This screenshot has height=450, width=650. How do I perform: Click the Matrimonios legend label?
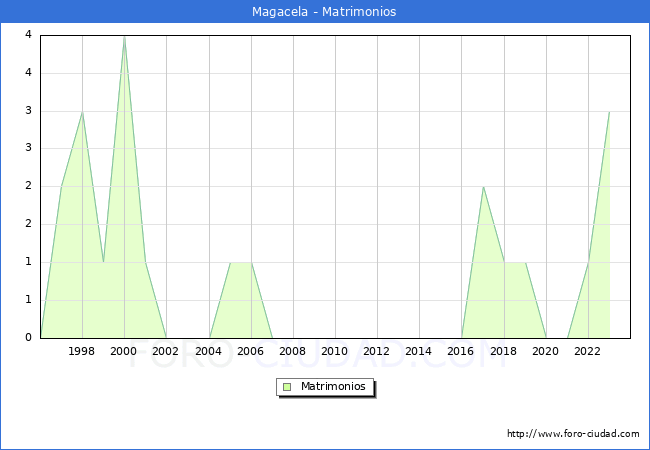click(333, 387)
